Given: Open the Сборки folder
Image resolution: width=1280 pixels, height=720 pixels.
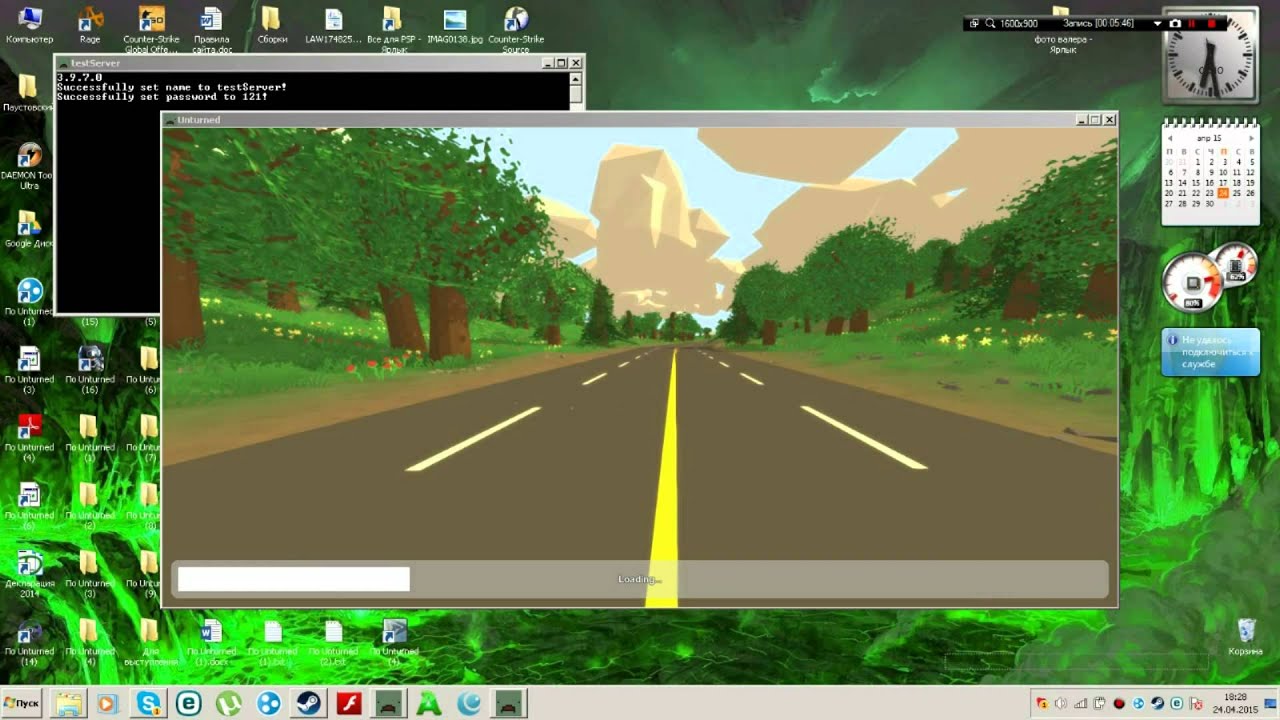Looking at the screenshot, I should 272,25.
